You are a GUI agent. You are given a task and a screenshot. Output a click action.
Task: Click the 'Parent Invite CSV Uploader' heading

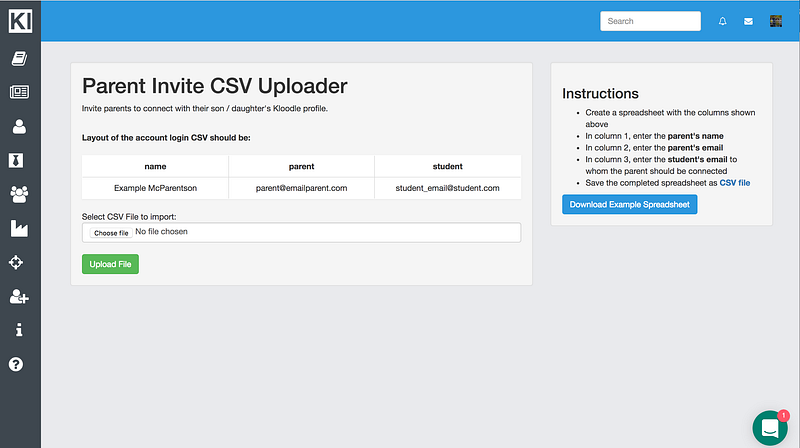click(x=215, y=86)
